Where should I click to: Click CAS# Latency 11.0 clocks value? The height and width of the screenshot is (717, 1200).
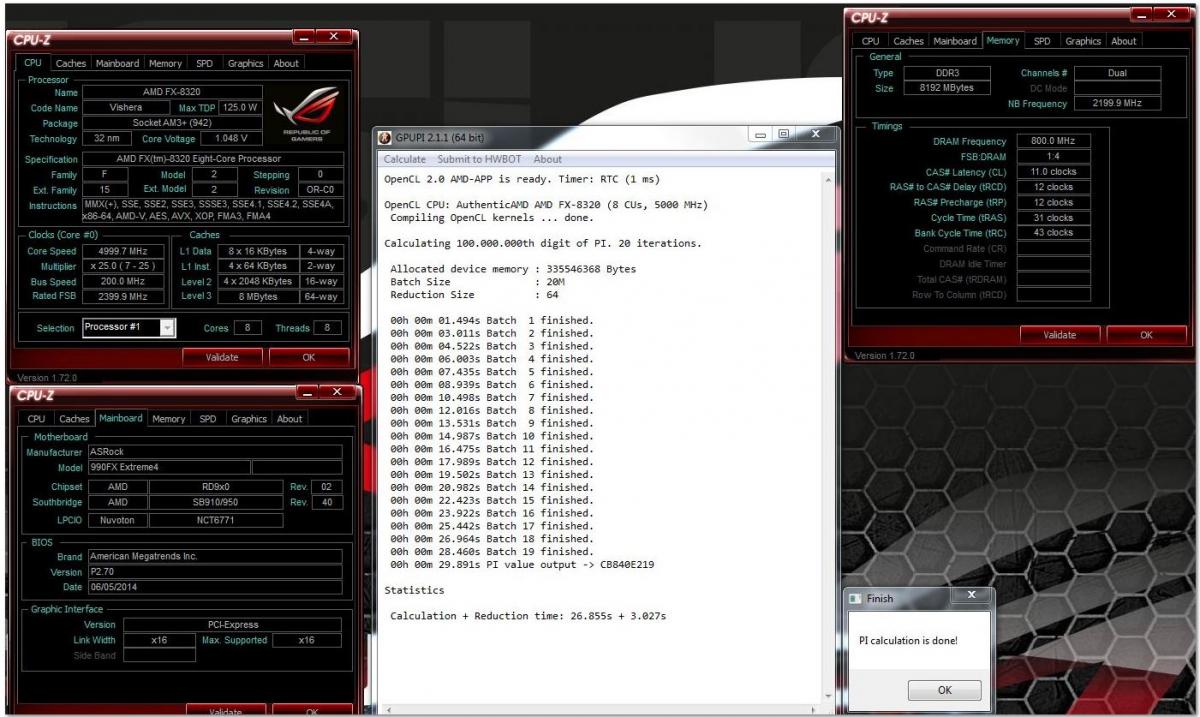[1053, 172]
